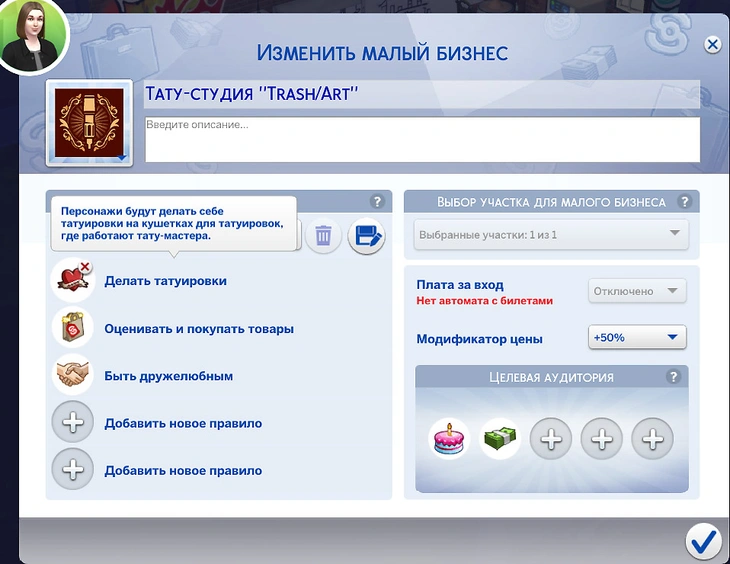The width and height of the screenshot is (730, 564).
Task: Save the rule preset with floppy disk icon
Action: click(366, 236)
